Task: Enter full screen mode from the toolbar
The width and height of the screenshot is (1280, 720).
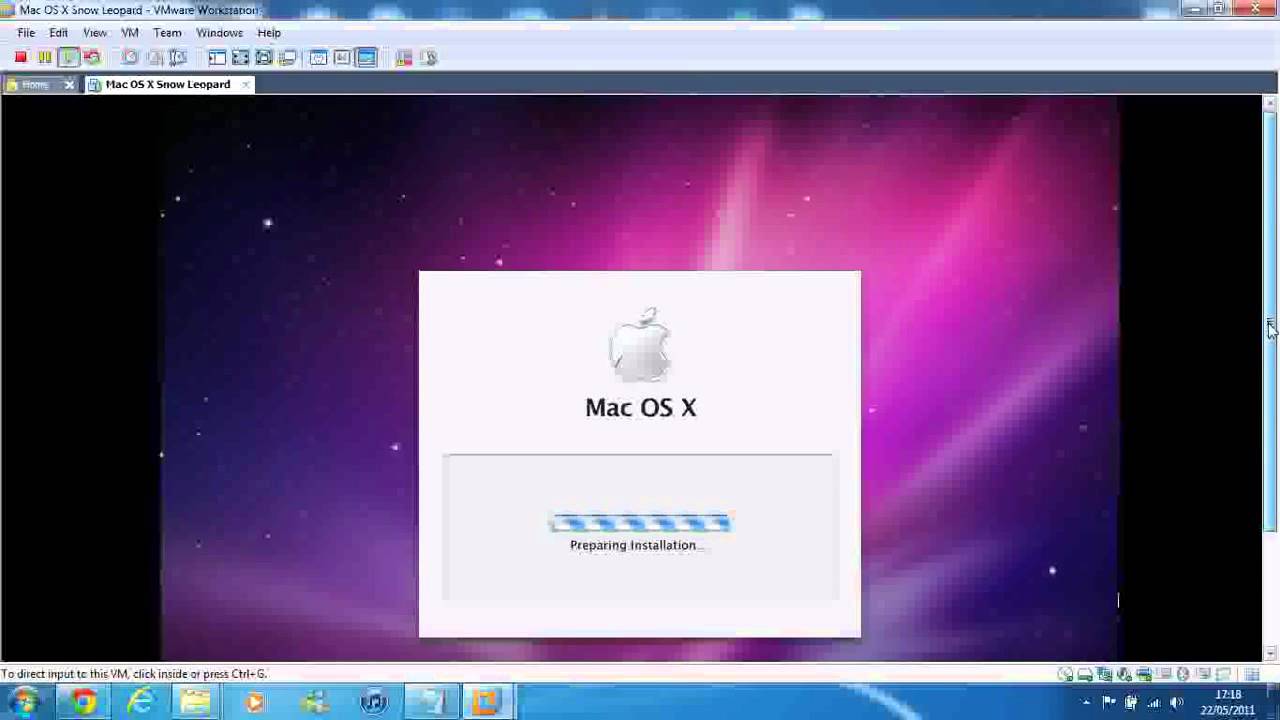Action: click(x=264, y=58)
